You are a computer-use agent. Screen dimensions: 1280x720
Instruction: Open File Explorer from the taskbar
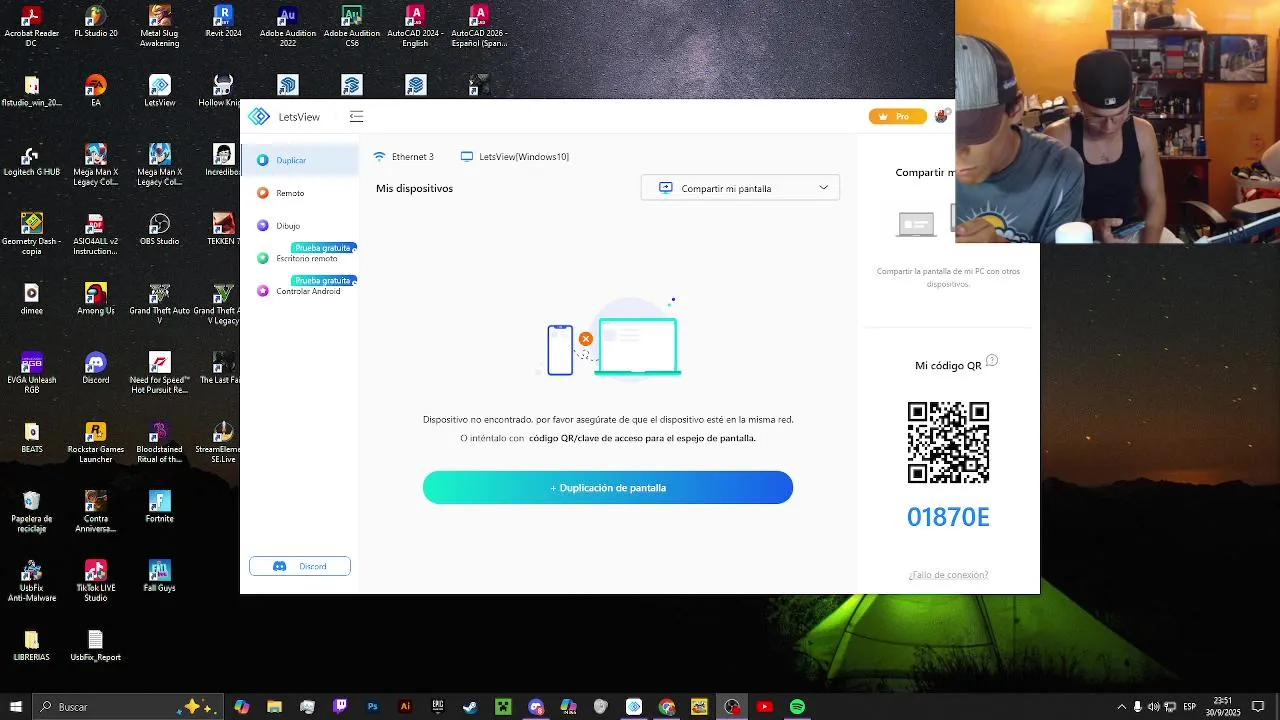[x=274, y=707]
